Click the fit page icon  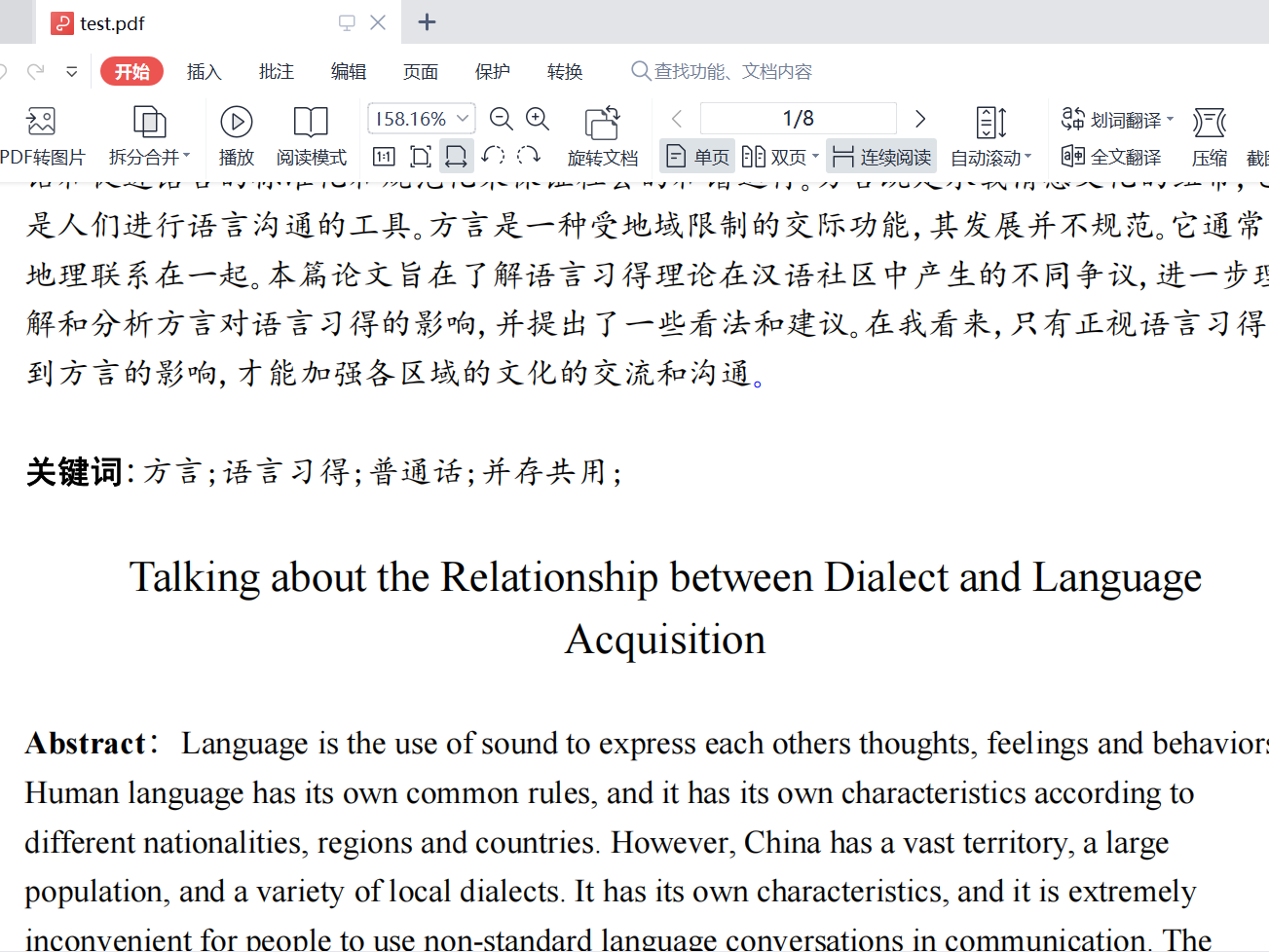[x=420, y=157]
